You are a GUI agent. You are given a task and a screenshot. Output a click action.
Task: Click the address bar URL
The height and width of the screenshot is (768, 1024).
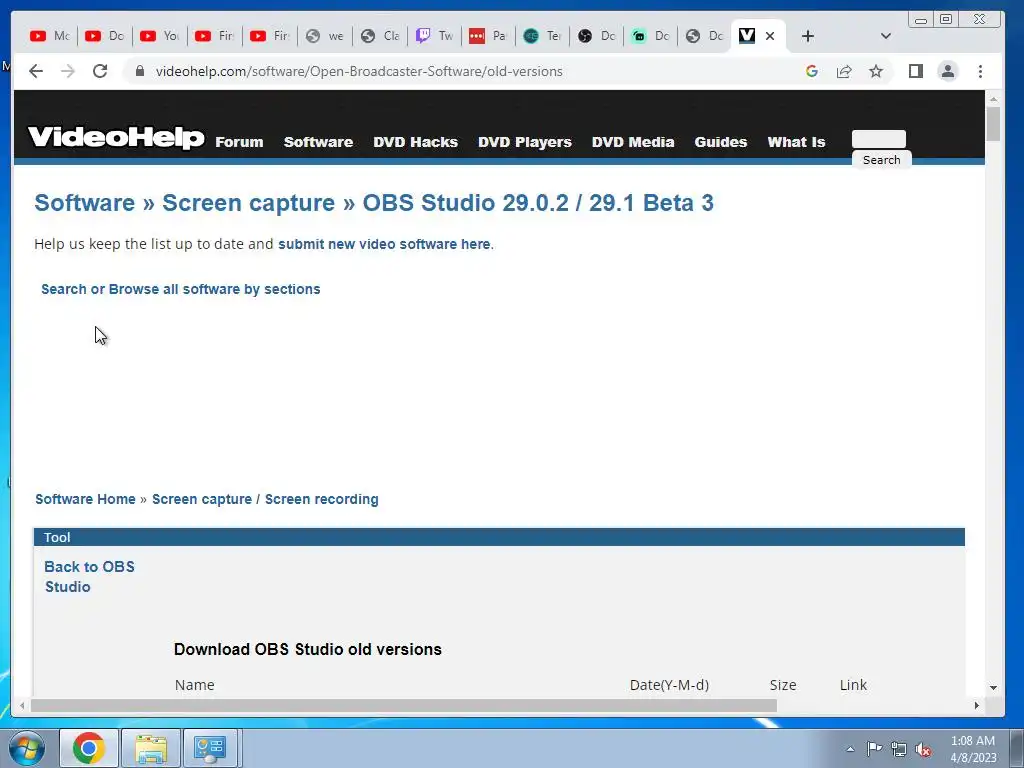click(x=359, y=71)
